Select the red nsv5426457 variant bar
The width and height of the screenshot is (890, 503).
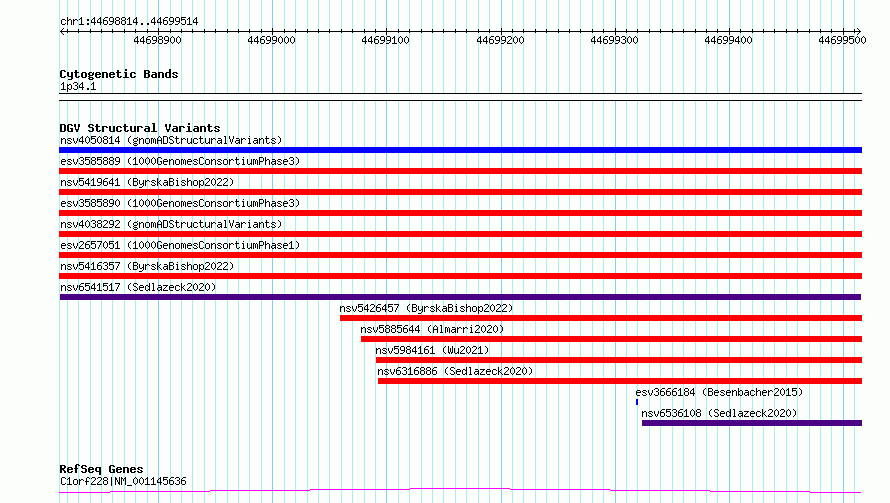pos(601,318)
